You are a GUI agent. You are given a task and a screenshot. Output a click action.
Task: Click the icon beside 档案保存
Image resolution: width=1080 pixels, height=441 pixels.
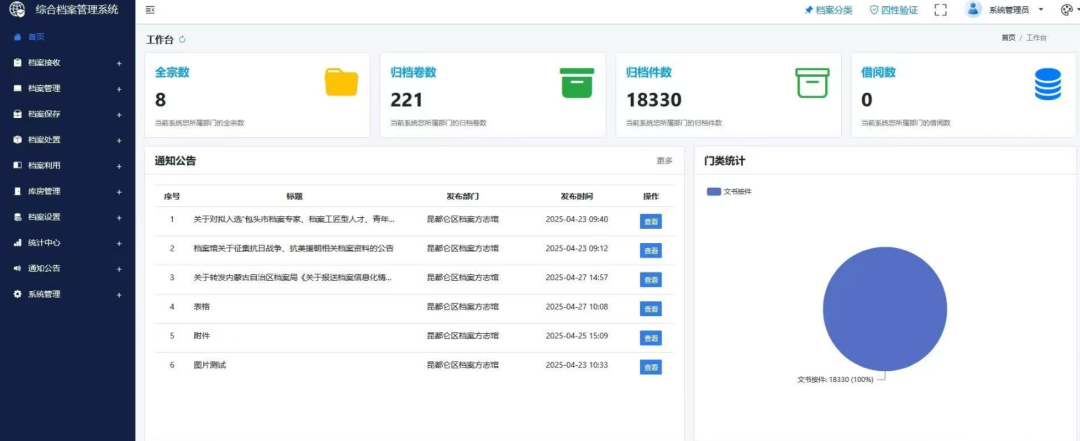[x=18, y=114]
